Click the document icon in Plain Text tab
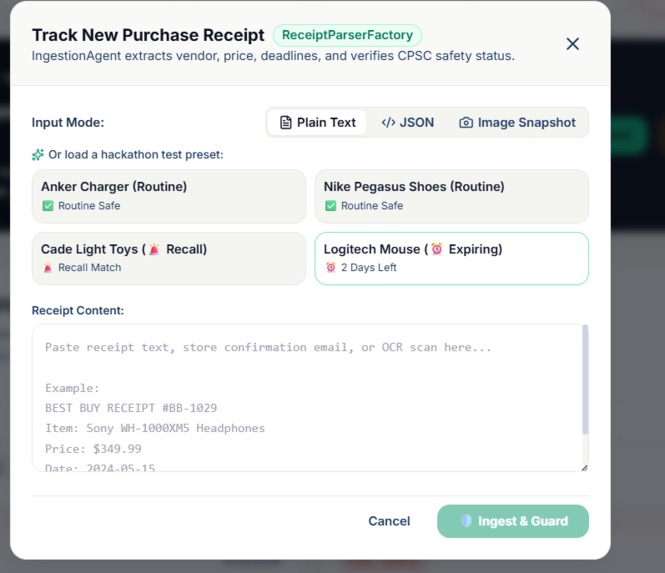Screen dimensions: 665x573 286,123
